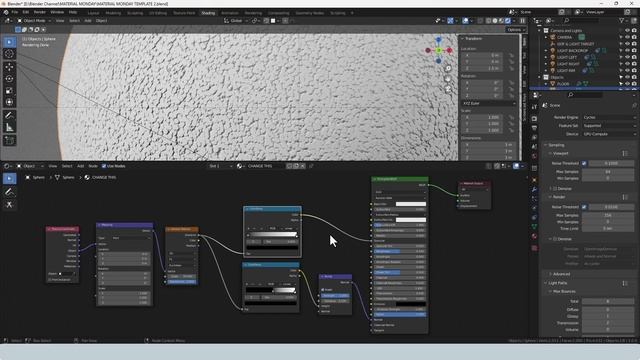The image size is (640, 360).
Task: Adjust upper ColorRamp gradient bar
Action: [x=273, y=235]
